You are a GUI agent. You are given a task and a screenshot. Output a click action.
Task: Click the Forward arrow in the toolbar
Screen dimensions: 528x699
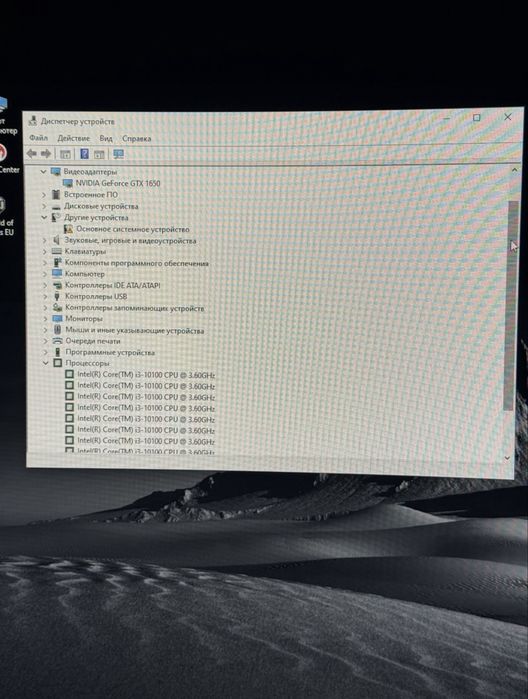click(x=45, y=154)
